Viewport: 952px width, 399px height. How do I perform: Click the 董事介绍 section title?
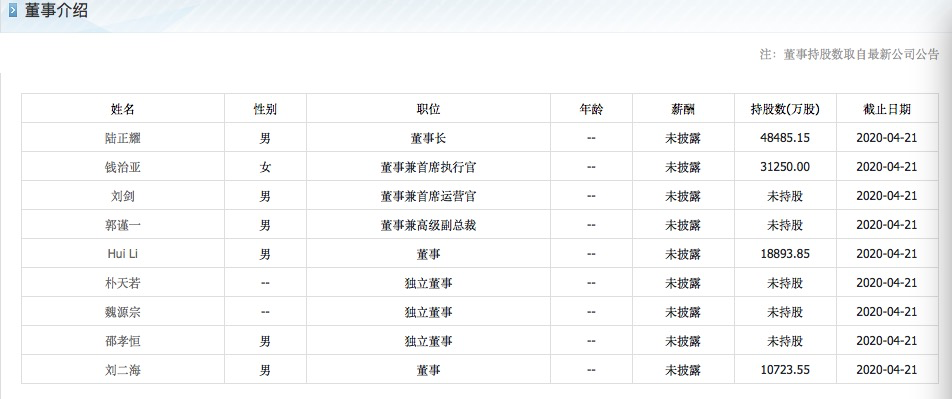[x=56, y=10]
